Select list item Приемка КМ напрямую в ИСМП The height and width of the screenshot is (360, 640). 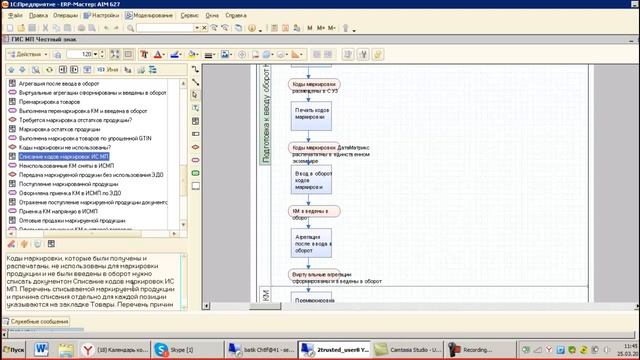(x=58, y=211)
